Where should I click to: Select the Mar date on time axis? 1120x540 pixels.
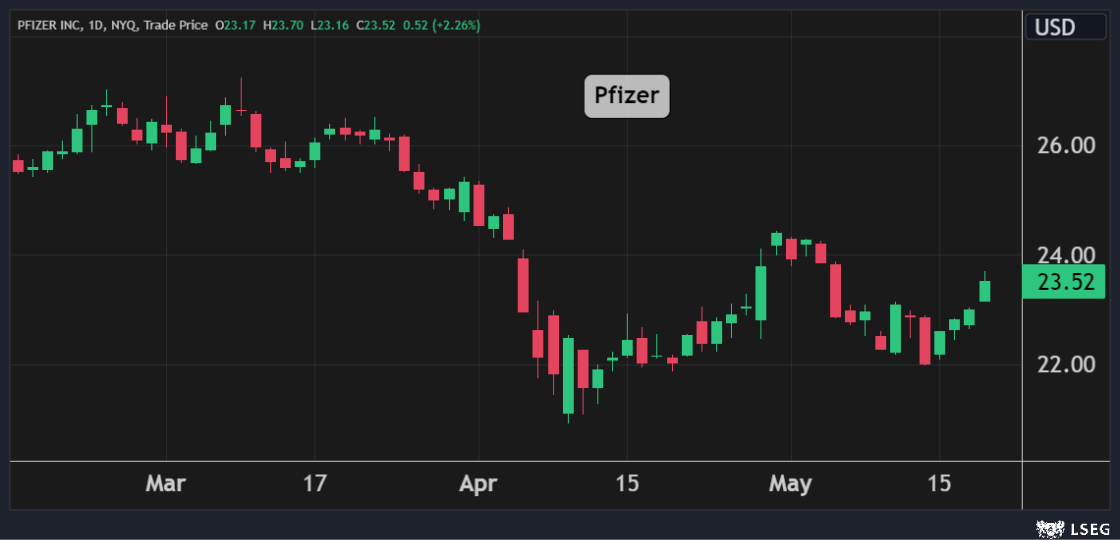tap(165, 484)
